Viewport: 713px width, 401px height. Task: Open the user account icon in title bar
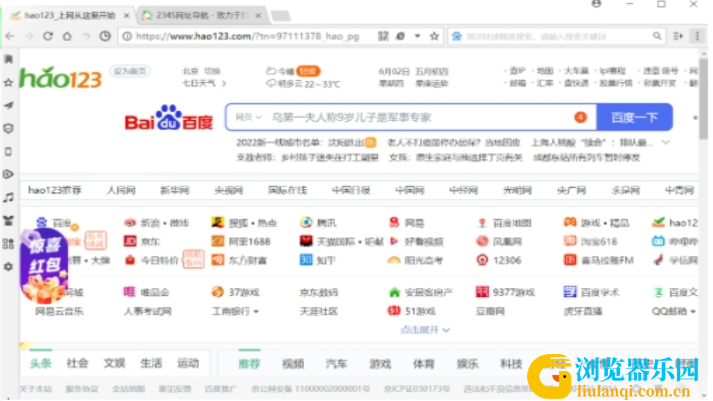click(x=597, y=4)
